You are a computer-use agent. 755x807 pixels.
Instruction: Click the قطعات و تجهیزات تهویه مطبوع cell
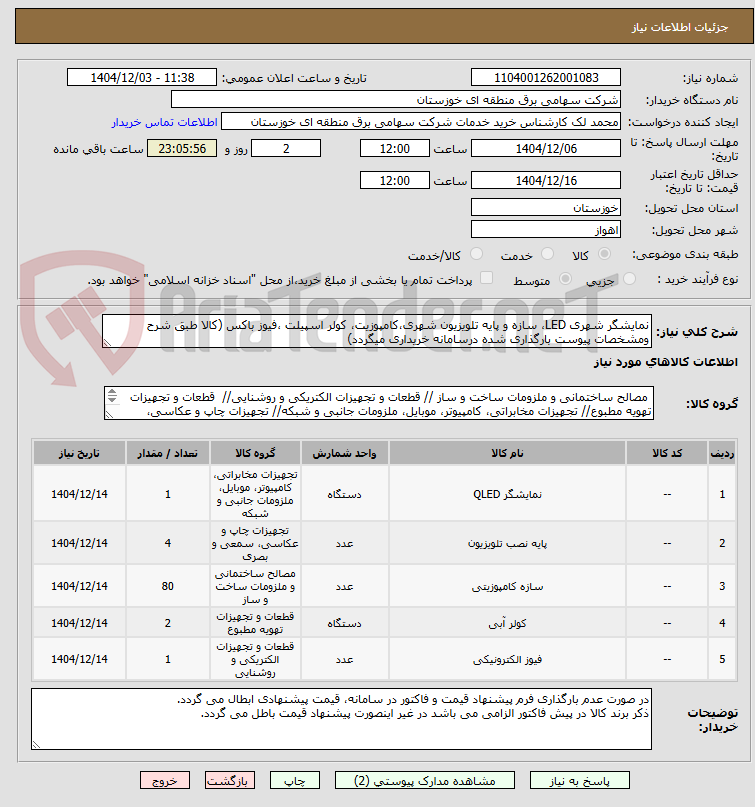coord(255,623)
